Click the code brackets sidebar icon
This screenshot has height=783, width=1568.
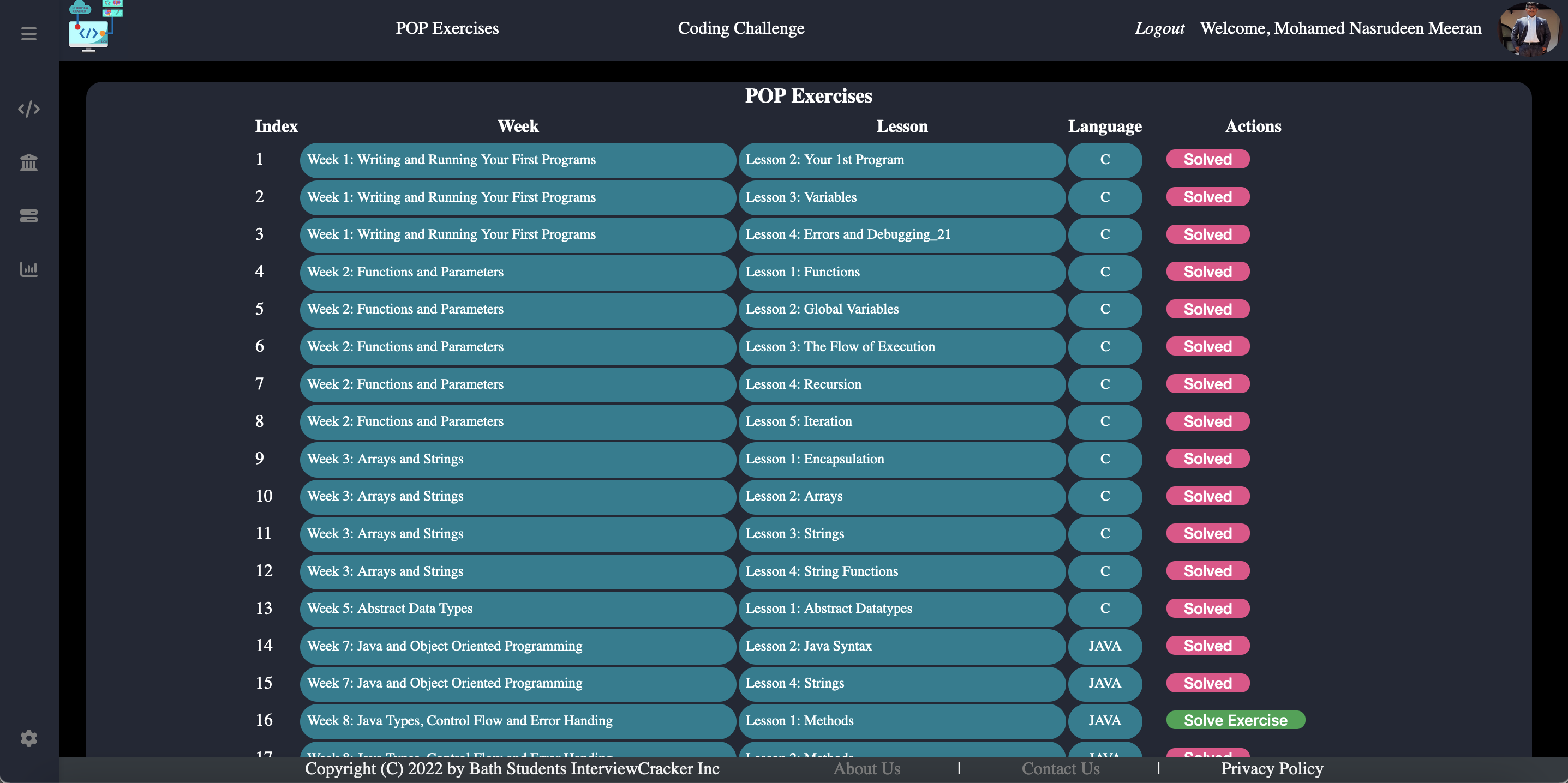(x=28, y=109)
